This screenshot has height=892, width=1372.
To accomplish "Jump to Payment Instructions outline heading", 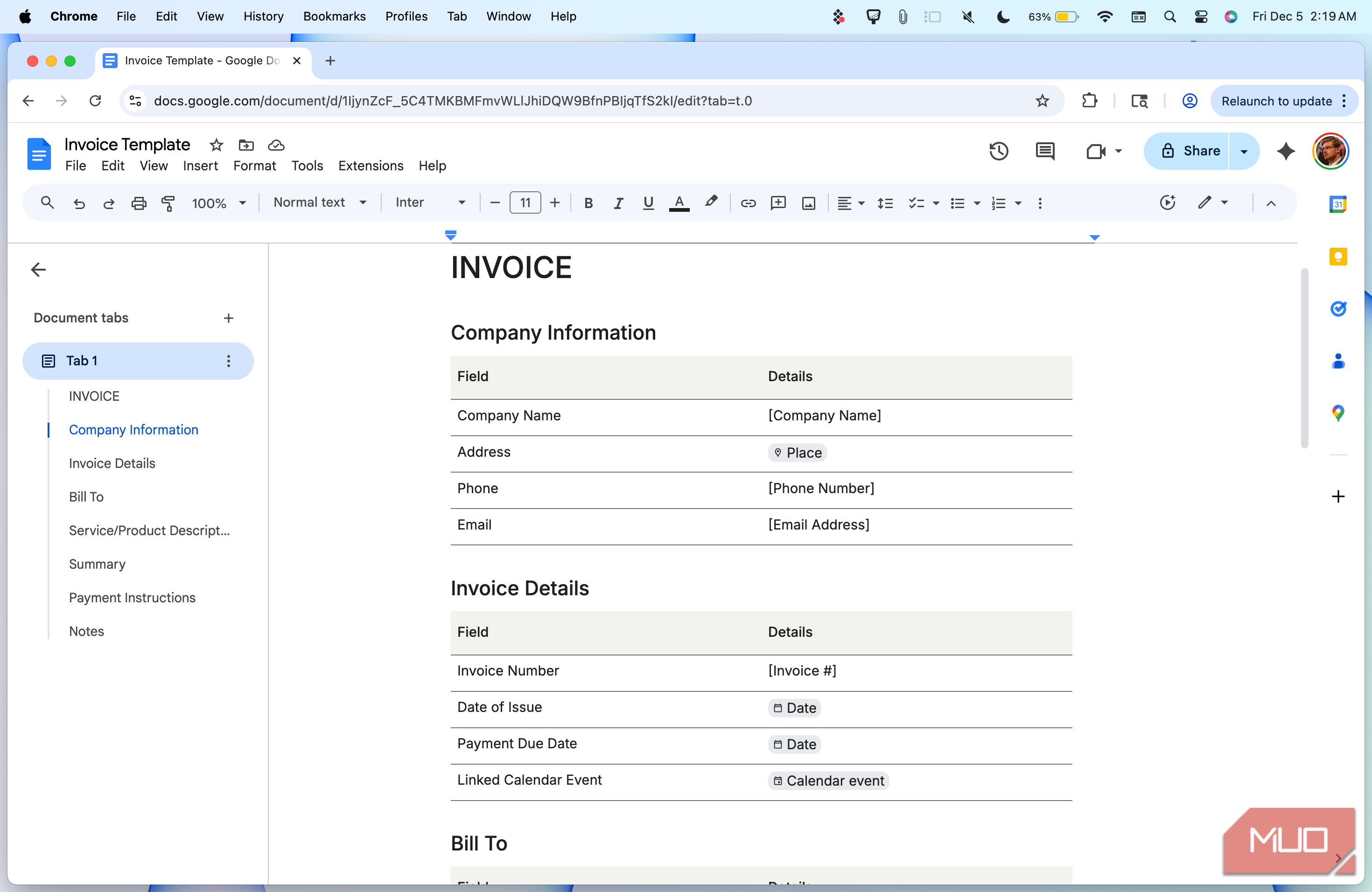I will (x=132, y=598).
